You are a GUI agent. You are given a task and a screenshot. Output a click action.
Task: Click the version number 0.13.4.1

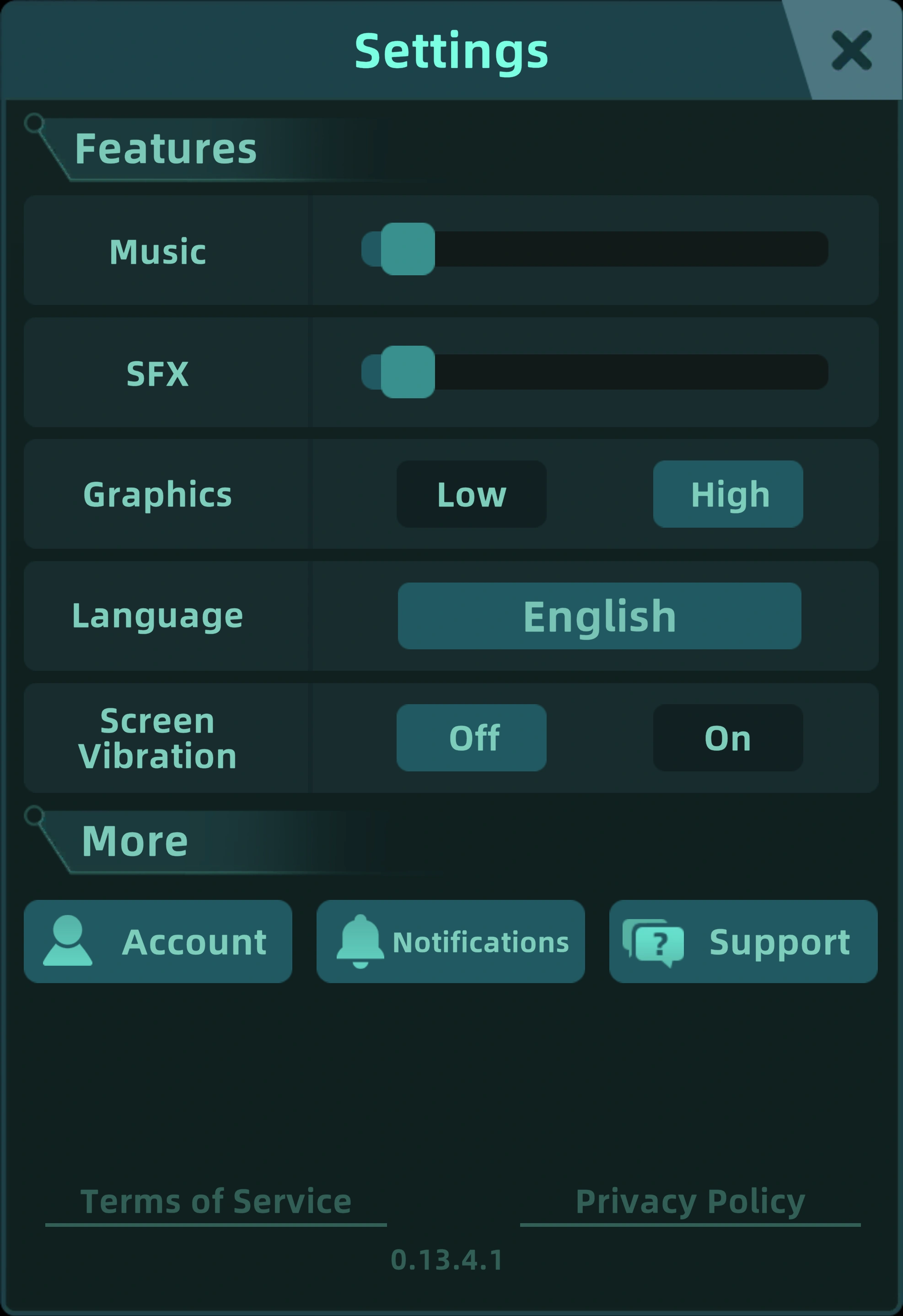(x=447, y=1260)
